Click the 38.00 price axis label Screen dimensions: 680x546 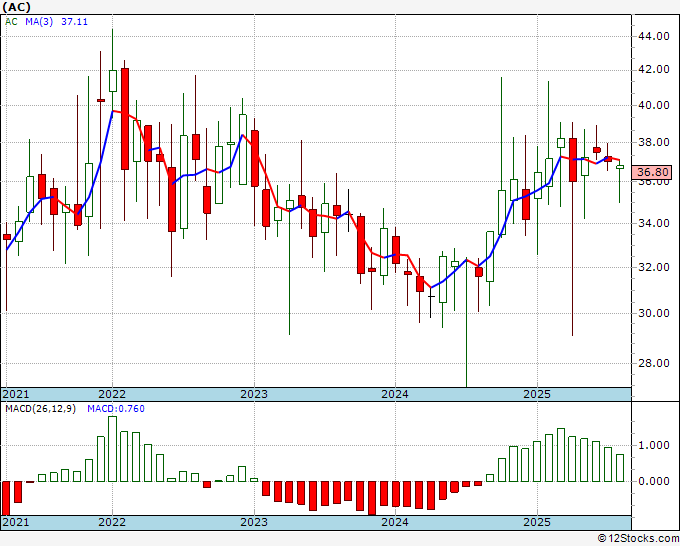pyautogui.click(x=654, y=143)
